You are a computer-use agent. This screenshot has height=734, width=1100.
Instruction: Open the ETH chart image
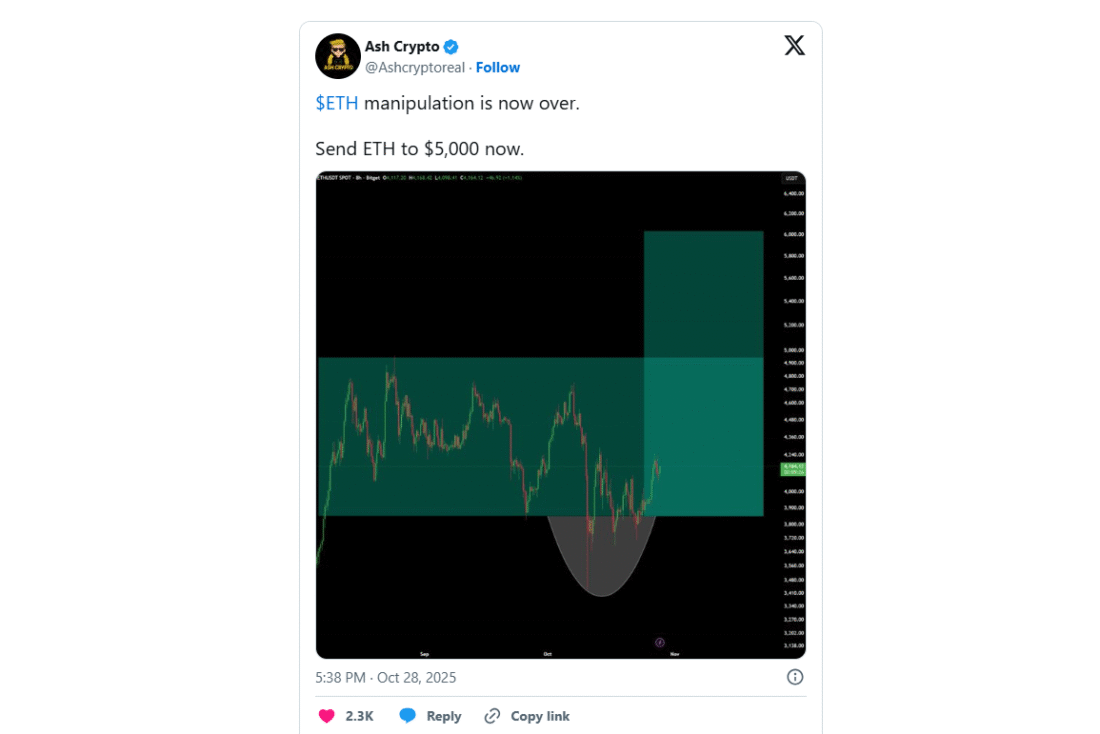(x=560, y=414)
